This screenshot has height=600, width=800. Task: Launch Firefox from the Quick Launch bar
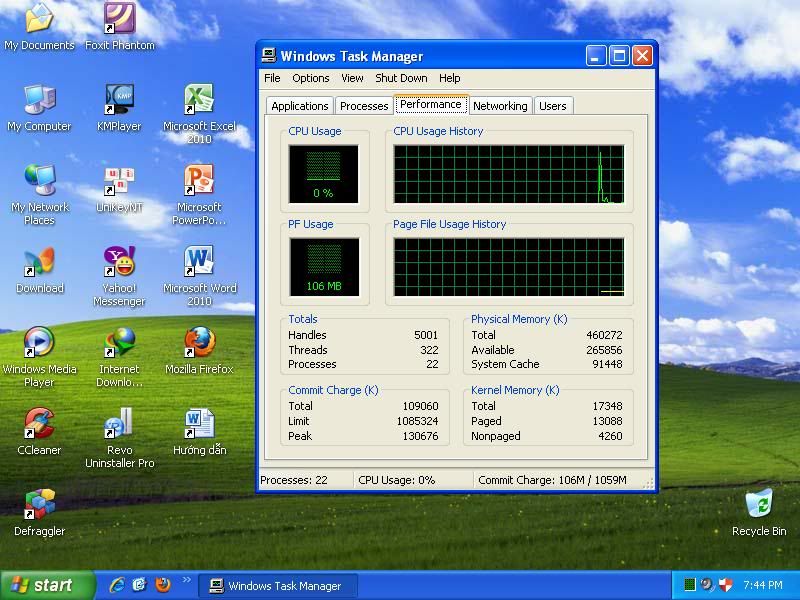(x=163, y=585)
